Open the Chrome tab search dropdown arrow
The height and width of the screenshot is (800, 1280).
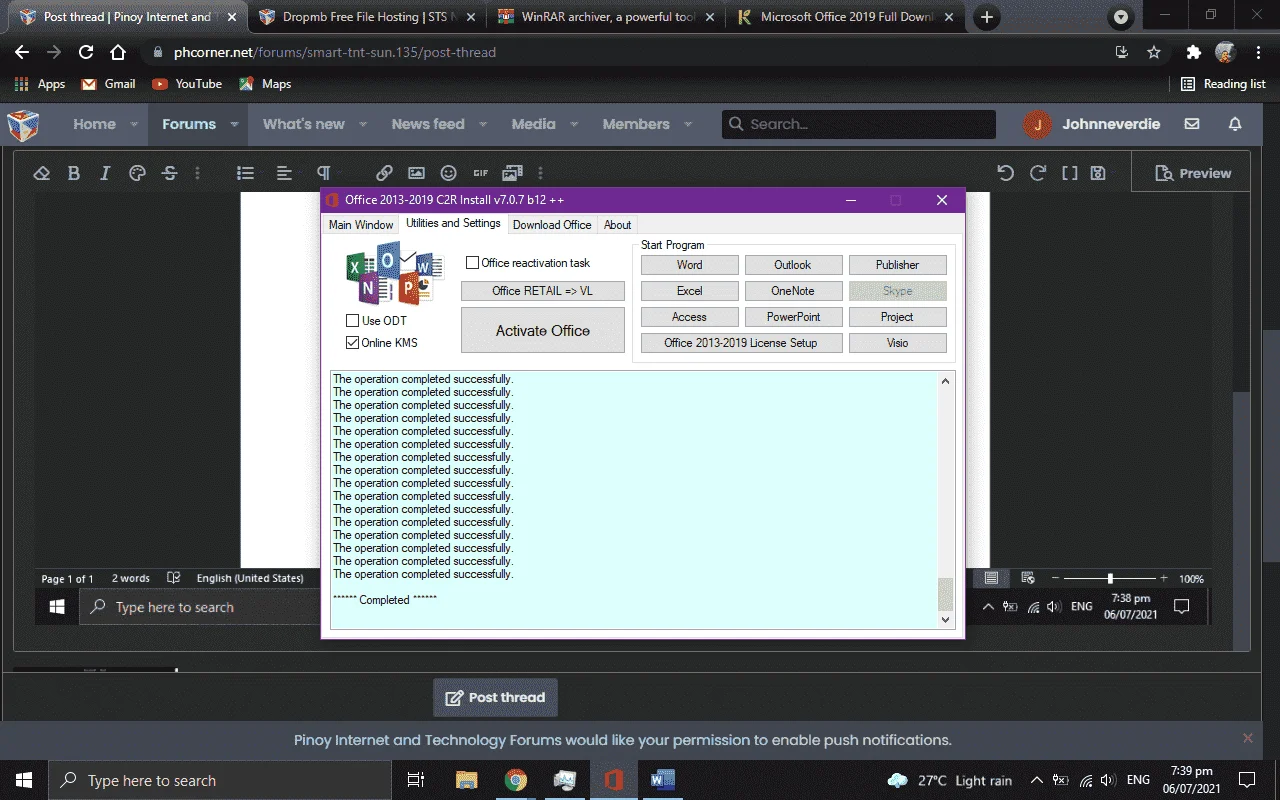click(1121, 17)
